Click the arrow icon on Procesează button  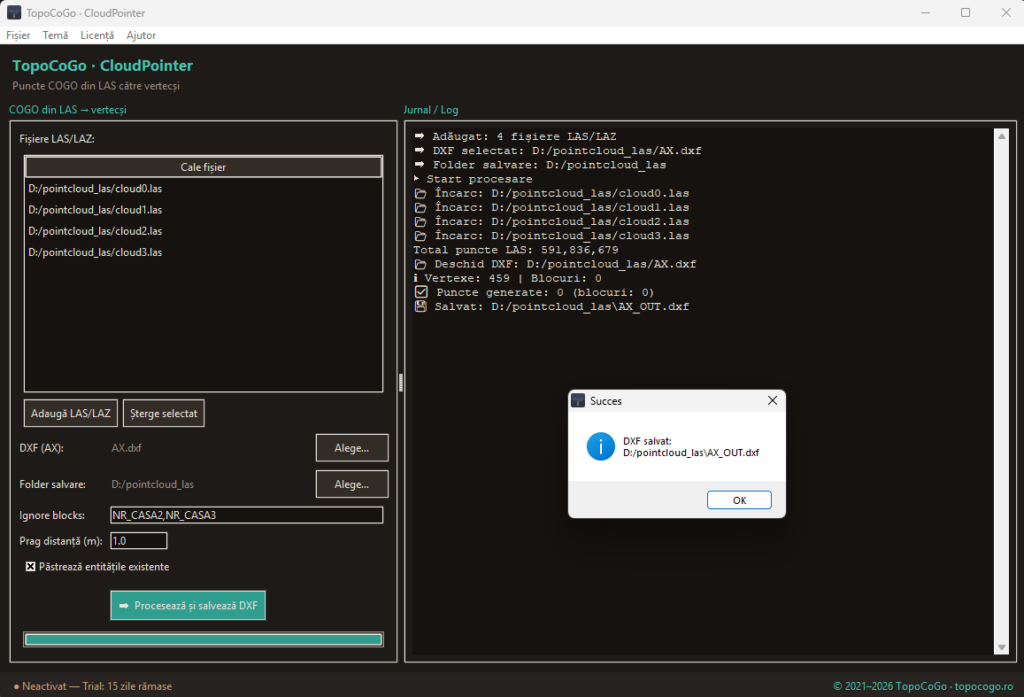tap(124, 606)
